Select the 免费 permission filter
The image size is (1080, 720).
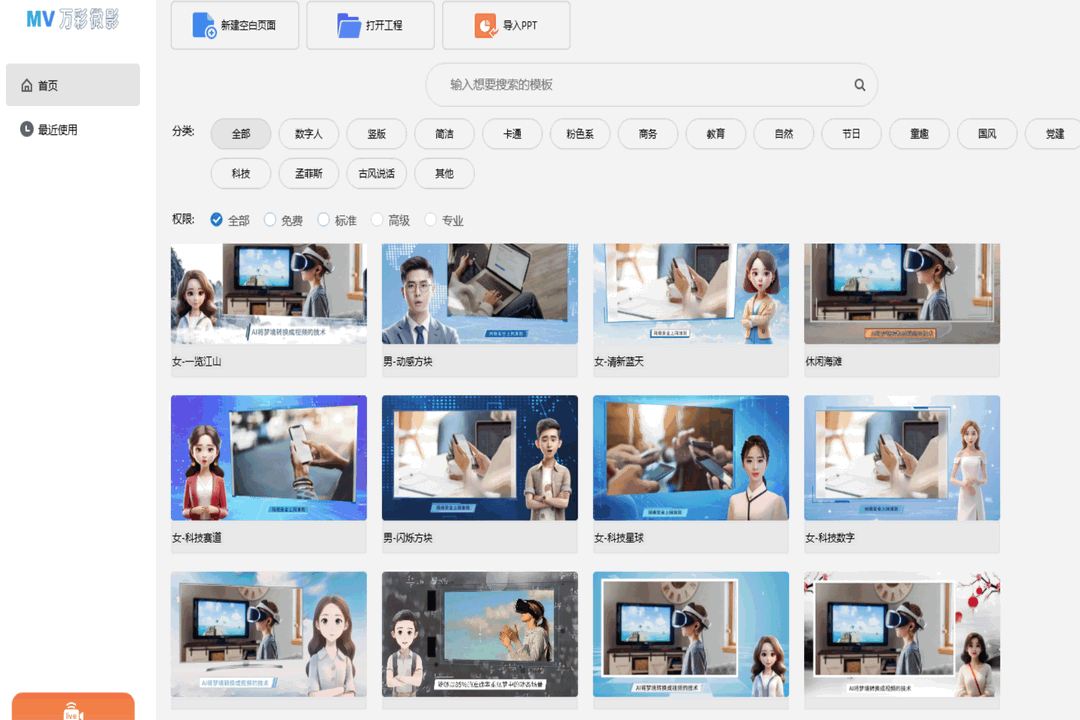[270, 219]
